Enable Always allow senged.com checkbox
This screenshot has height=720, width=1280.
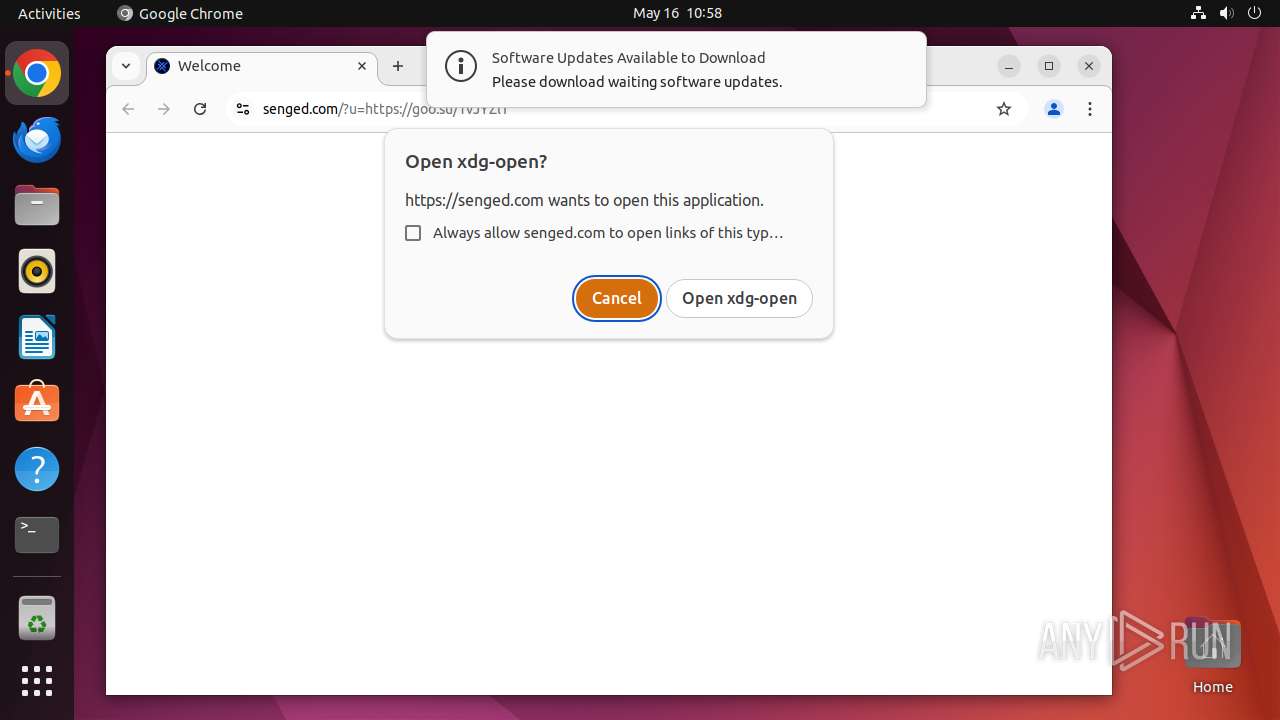coord(413,233)
